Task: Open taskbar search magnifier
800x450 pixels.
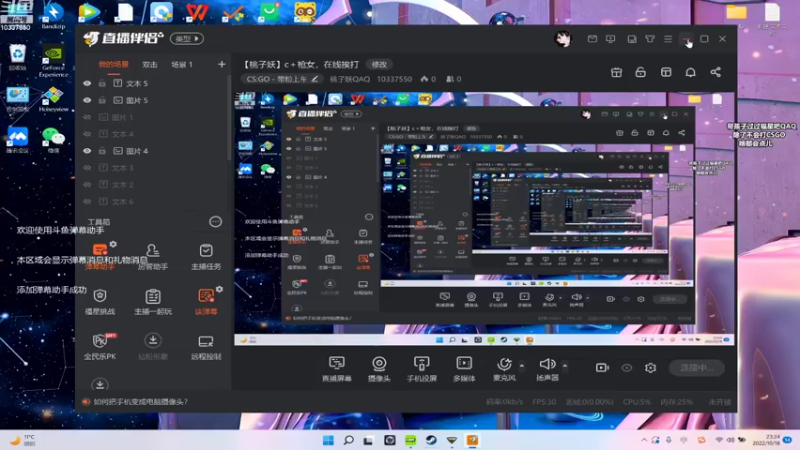Action: (348, 440)
